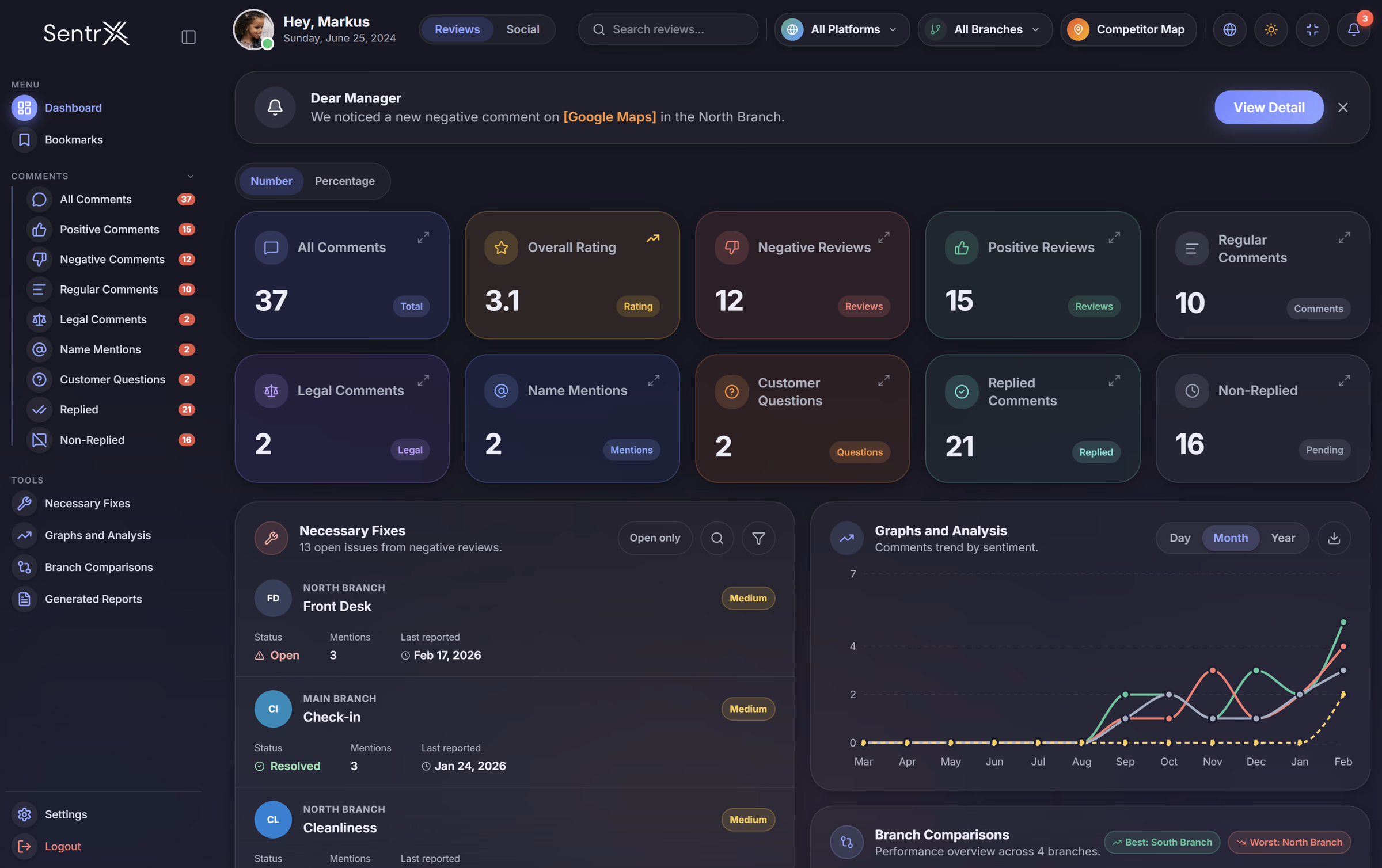Open Bookmarks in the sidebar

point(74,139)
